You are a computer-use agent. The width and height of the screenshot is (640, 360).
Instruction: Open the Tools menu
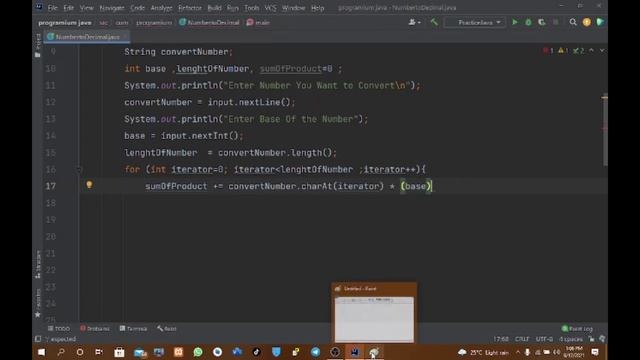[251, 8]
